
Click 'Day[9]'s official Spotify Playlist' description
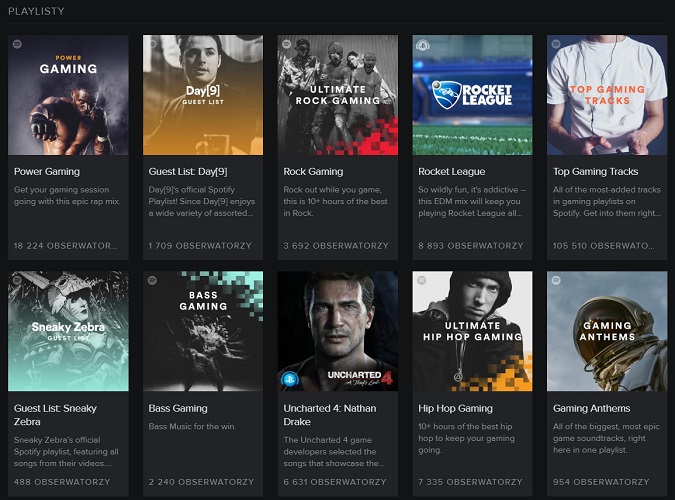click(201, 201)
